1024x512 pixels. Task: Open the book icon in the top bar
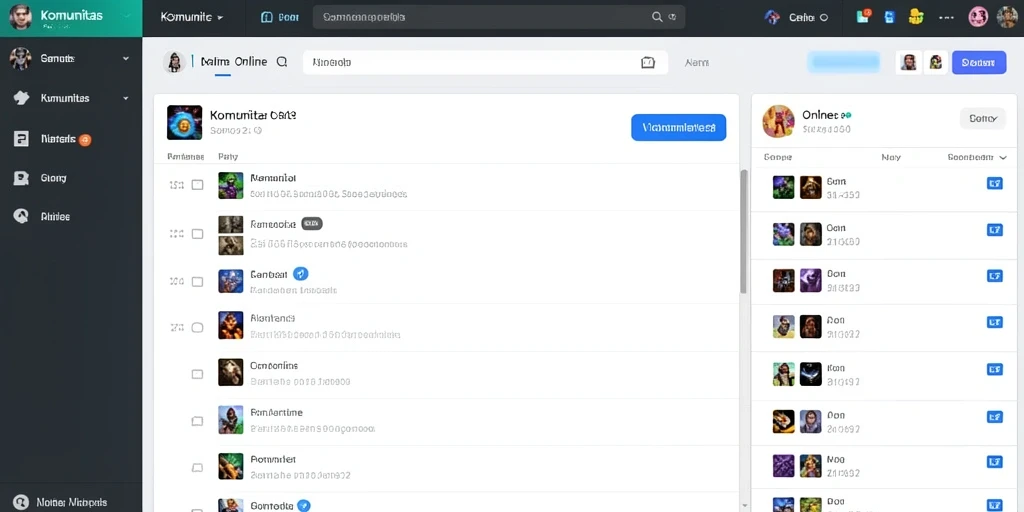tap(266, 18)
